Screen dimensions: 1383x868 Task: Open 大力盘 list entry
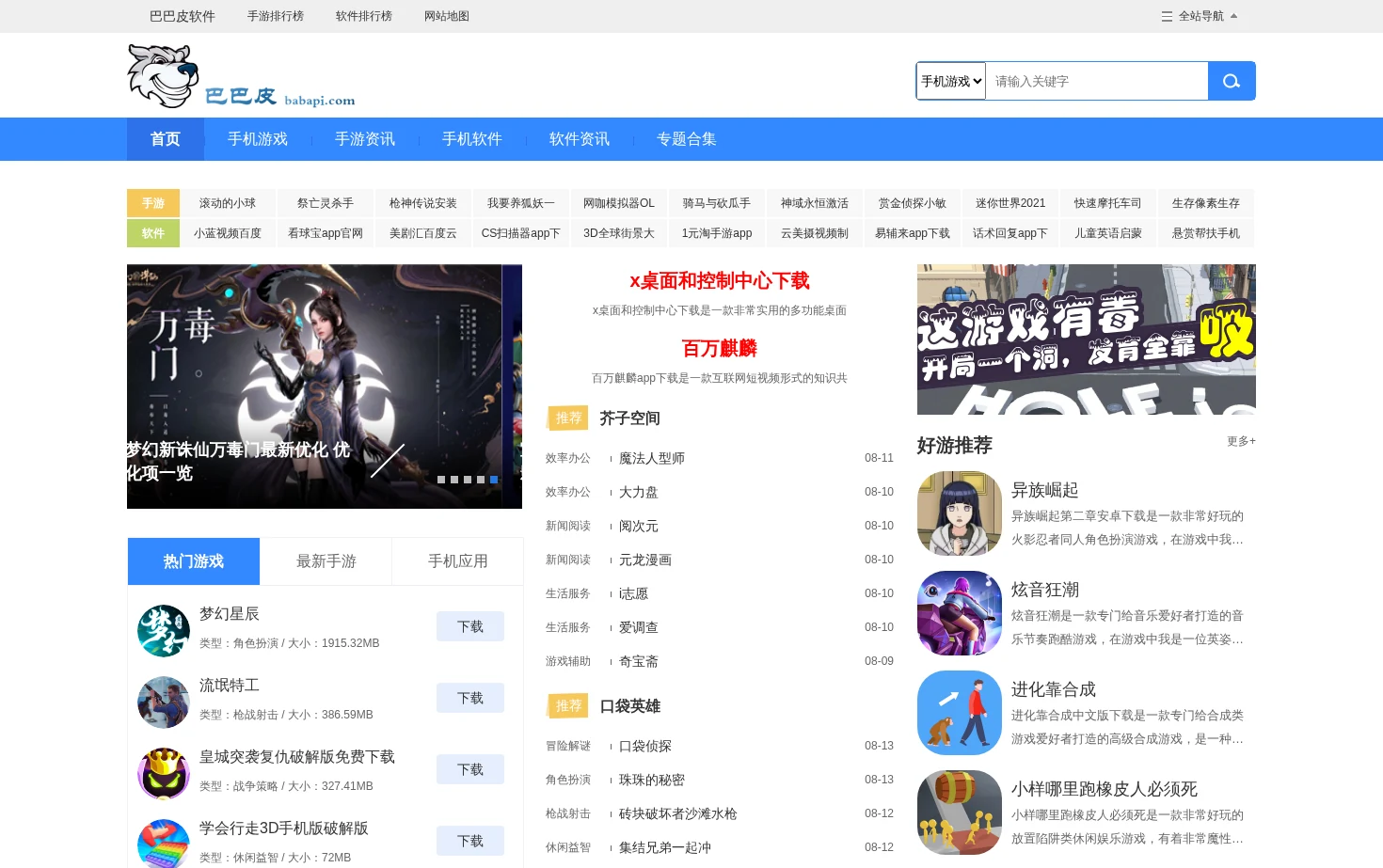(x=639, y=492)
